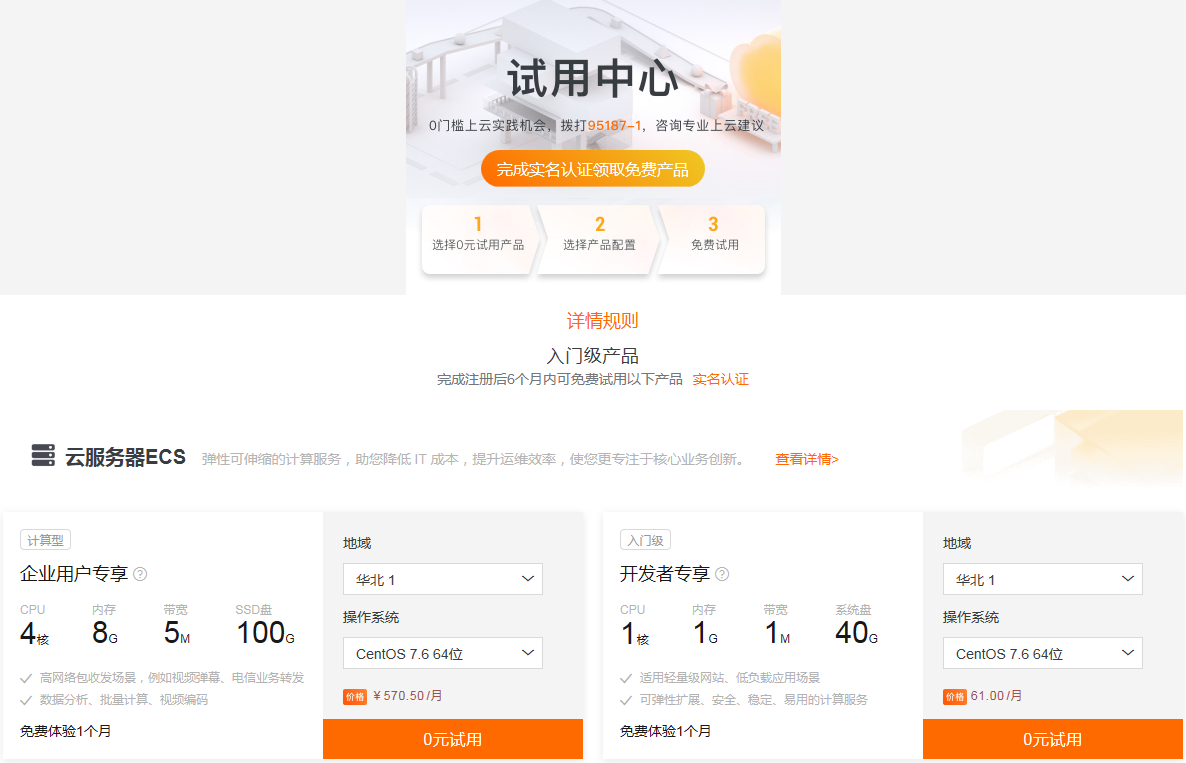This screenshot has width=1186, height=763.
Task: Click the 入门级产品 heading
Action: (593, 355)
